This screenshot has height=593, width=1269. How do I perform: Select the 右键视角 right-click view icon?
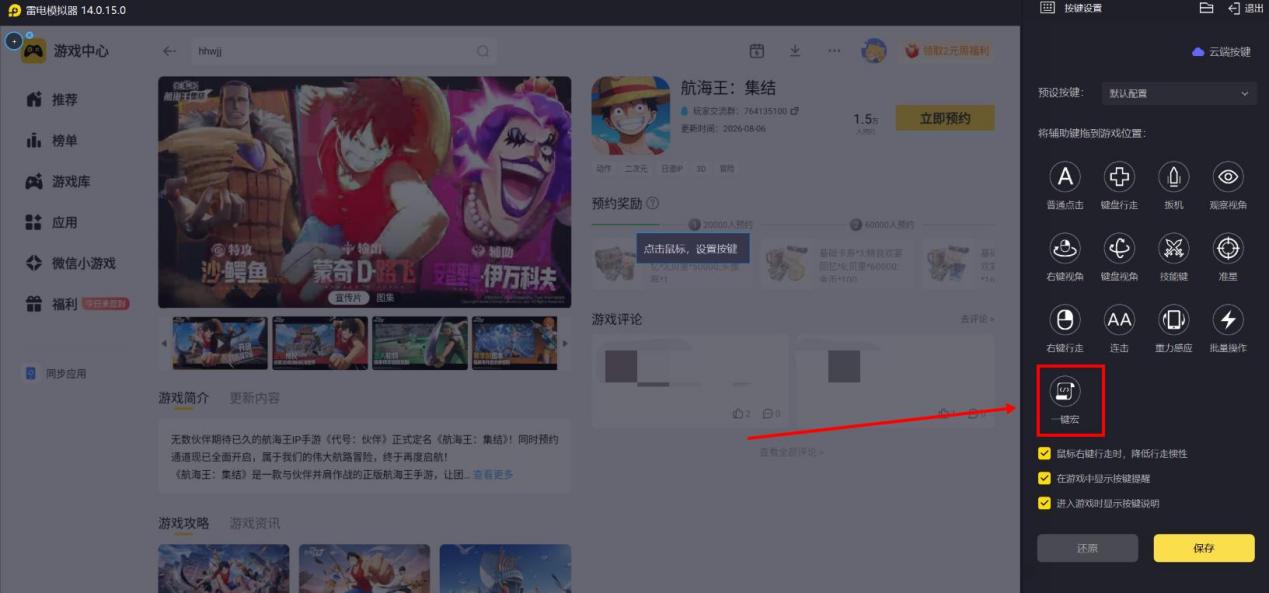[x=1065, y=248]
